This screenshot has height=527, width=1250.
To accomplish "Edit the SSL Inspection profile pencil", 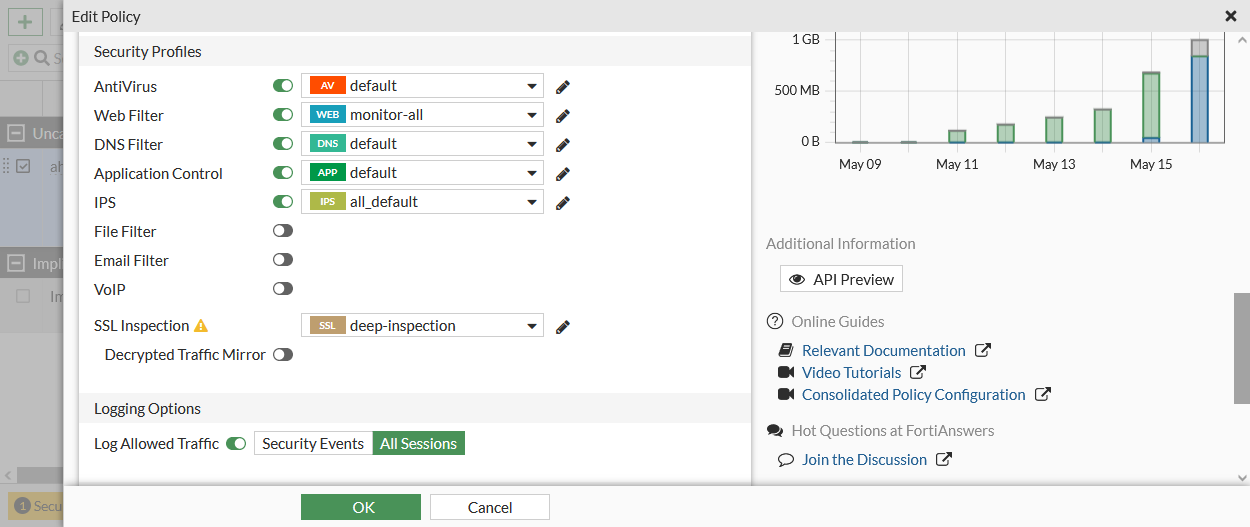I will [x=563, y=327].
